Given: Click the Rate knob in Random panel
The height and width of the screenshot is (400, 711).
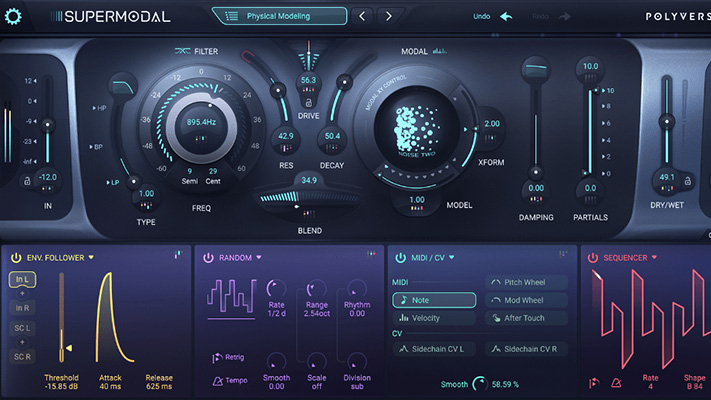Looking at the screenshot, I should click(276, 289).
